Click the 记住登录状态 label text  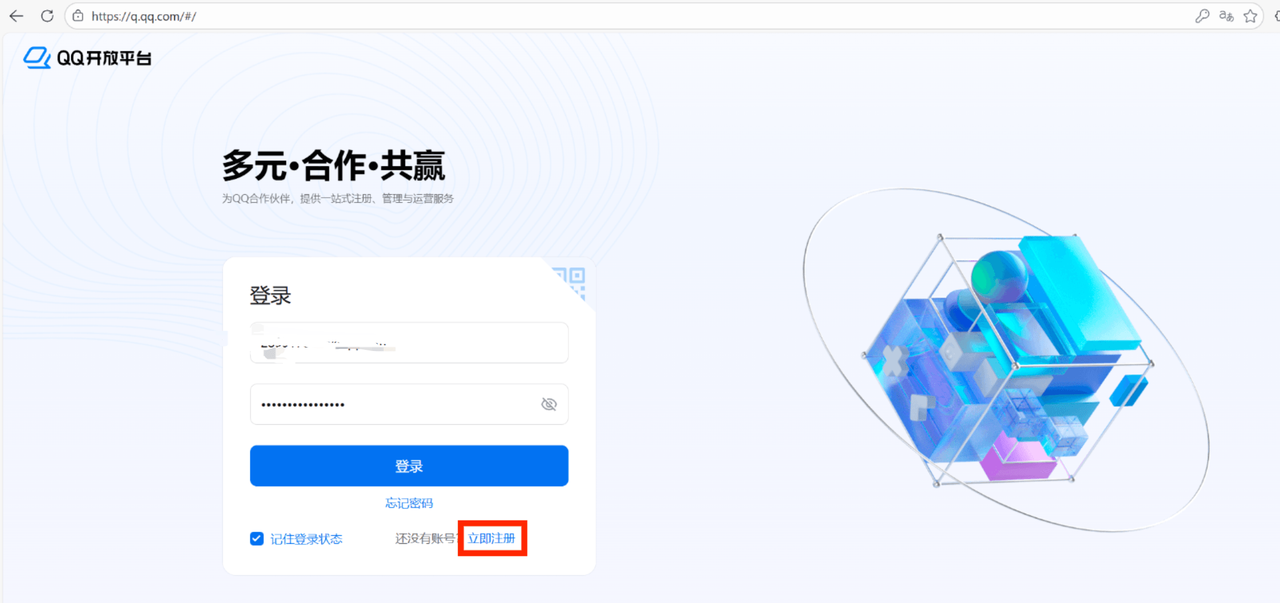pos(306,539)
